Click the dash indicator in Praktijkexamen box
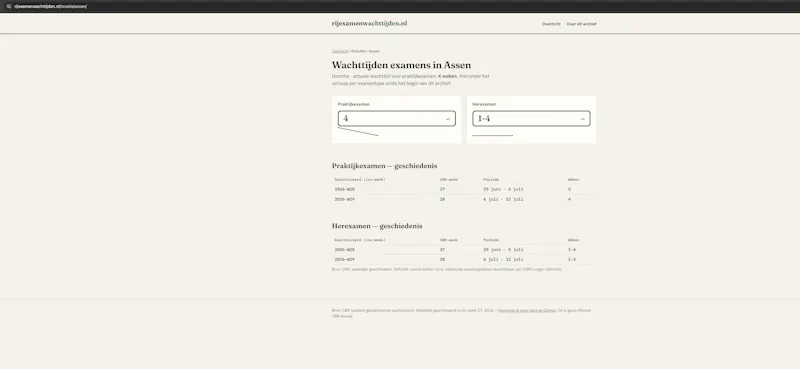800x369 pixels. (x=448, y=119)
